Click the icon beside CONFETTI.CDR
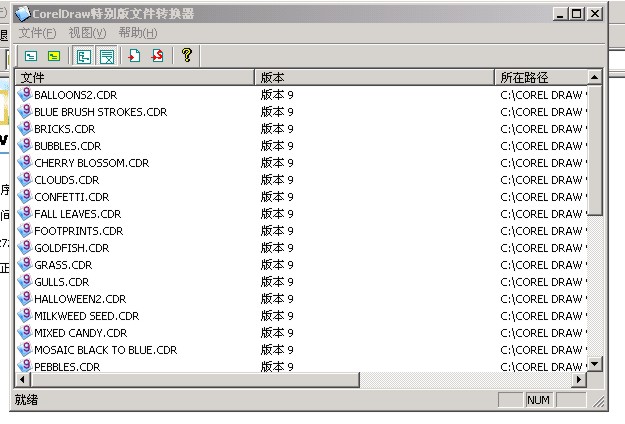The width and height of the screenshot is (625, 424). 25,196
